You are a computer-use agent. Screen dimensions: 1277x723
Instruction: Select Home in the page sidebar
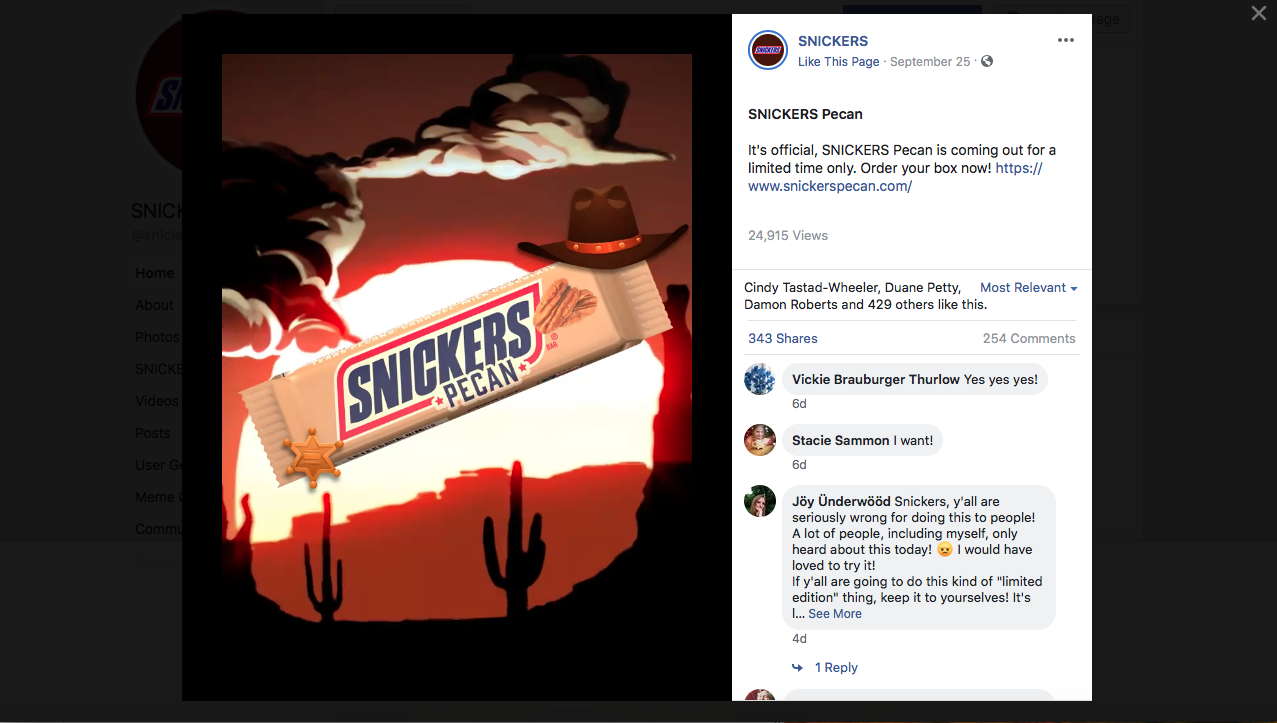tap(154, 273)
